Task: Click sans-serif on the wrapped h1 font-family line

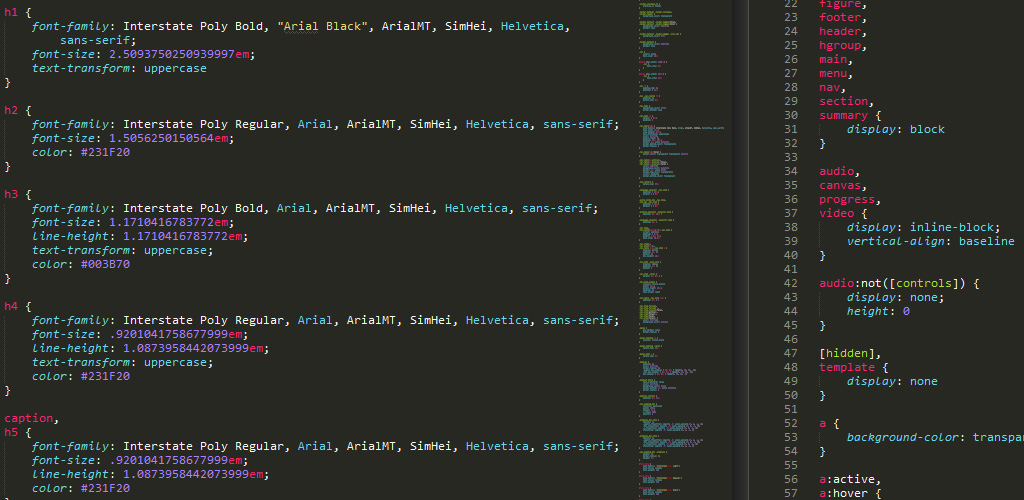Action: point(95,40)
